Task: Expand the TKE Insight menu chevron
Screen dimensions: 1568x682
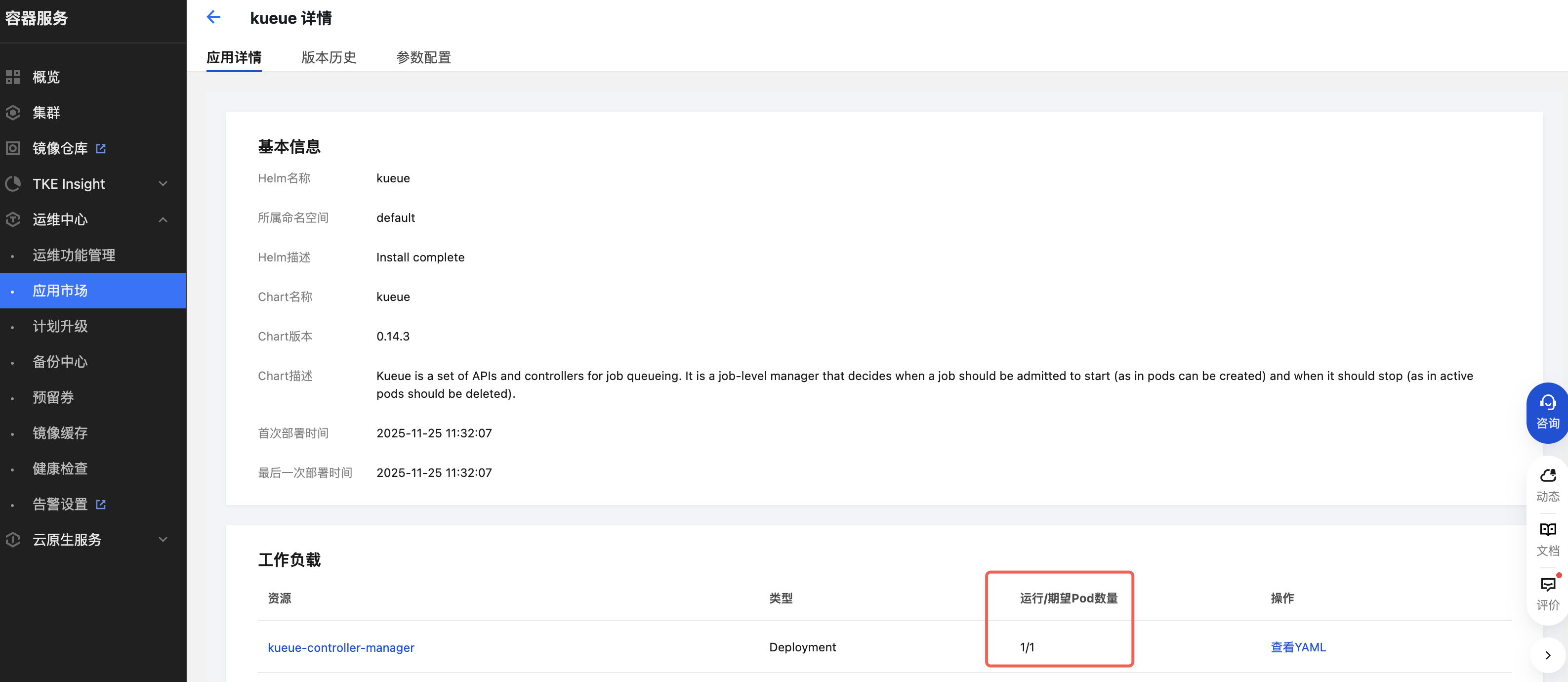Action: coord(163,184)
